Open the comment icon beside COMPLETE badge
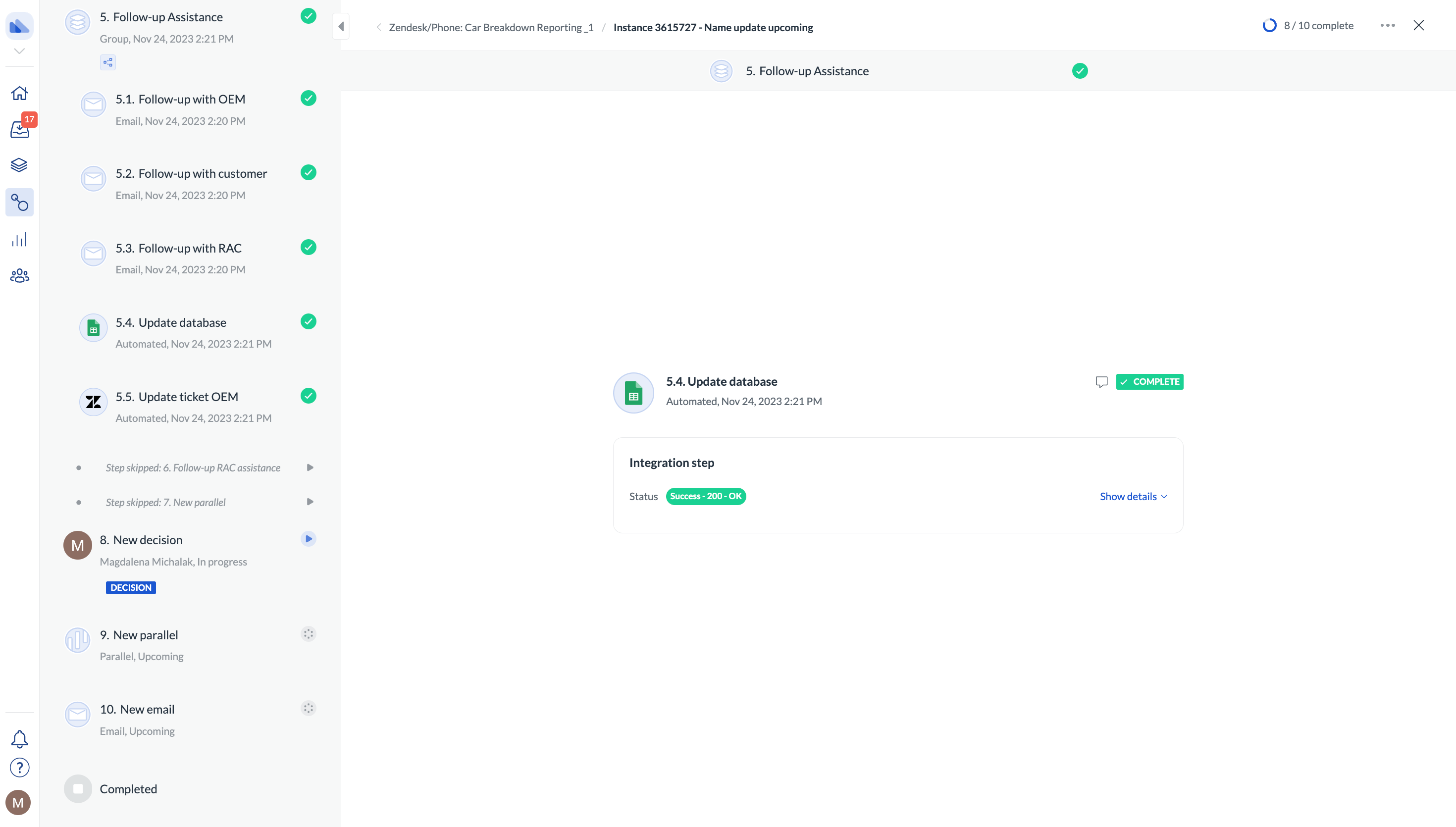The height and width of the screenshot is (827, 1456). (x=1101, y=382)
